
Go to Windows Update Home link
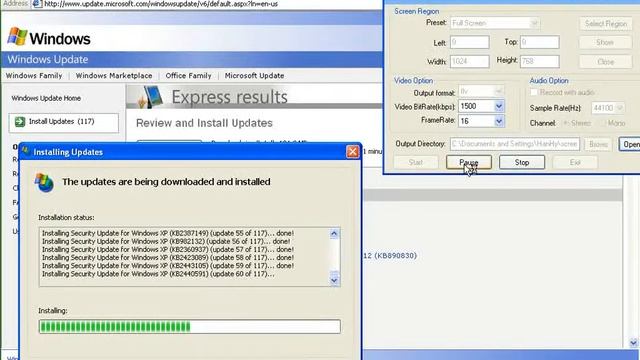(x=46, y=98)
